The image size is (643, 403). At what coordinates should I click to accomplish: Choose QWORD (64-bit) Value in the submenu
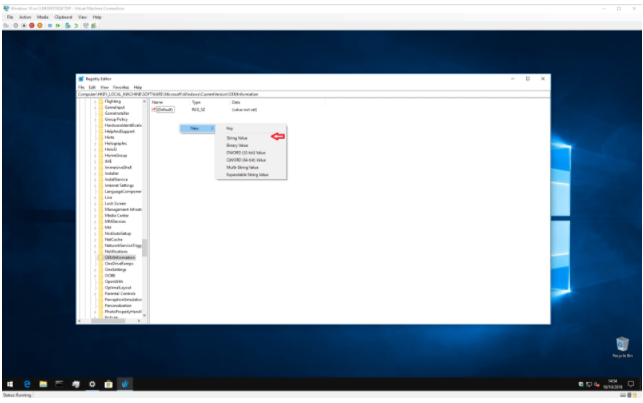[251, 160]
